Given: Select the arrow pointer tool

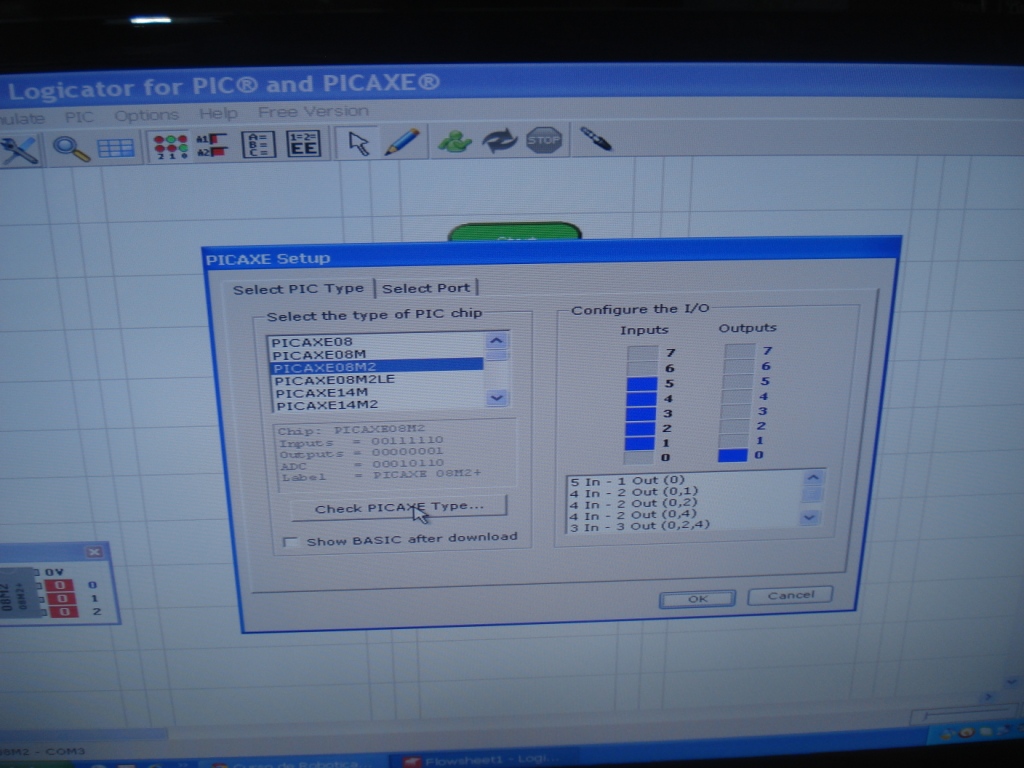Looking at the screenshot, I should coord(359,142).
